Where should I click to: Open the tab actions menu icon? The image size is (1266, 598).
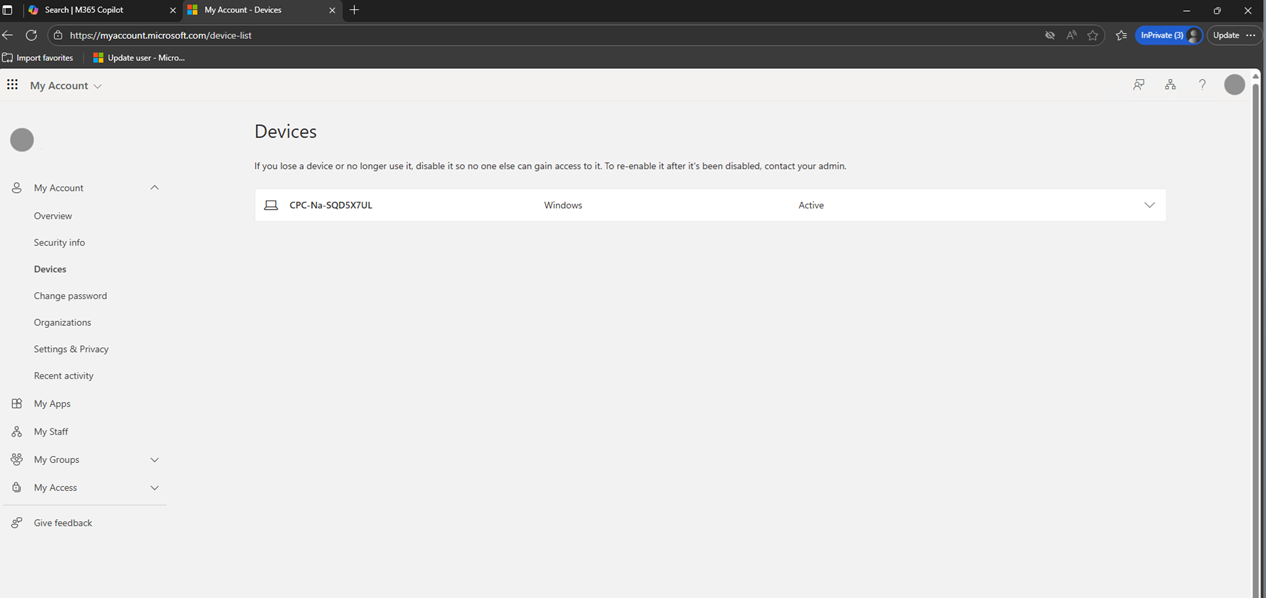coord(7,10)
